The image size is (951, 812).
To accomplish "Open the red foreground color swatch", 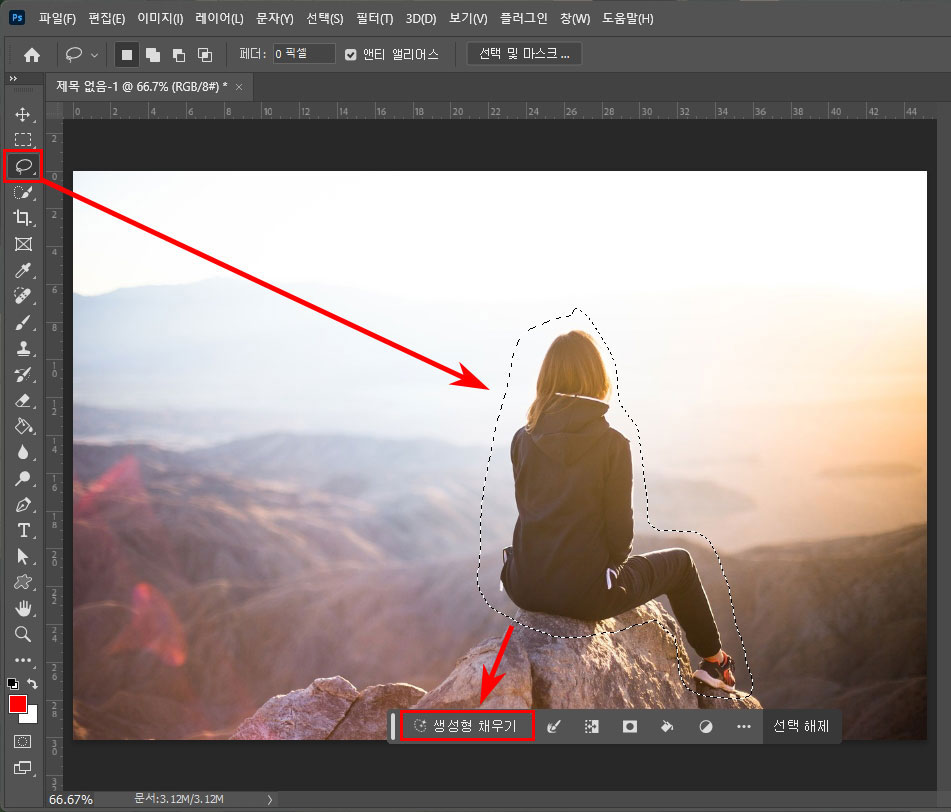I will coord(17,704).
